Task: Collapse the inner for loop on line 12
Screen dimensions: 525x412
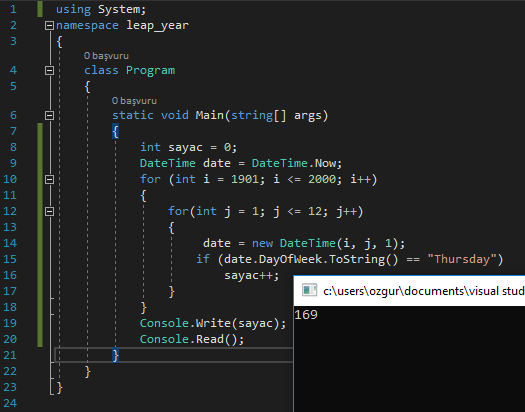Action: point(49,212)
